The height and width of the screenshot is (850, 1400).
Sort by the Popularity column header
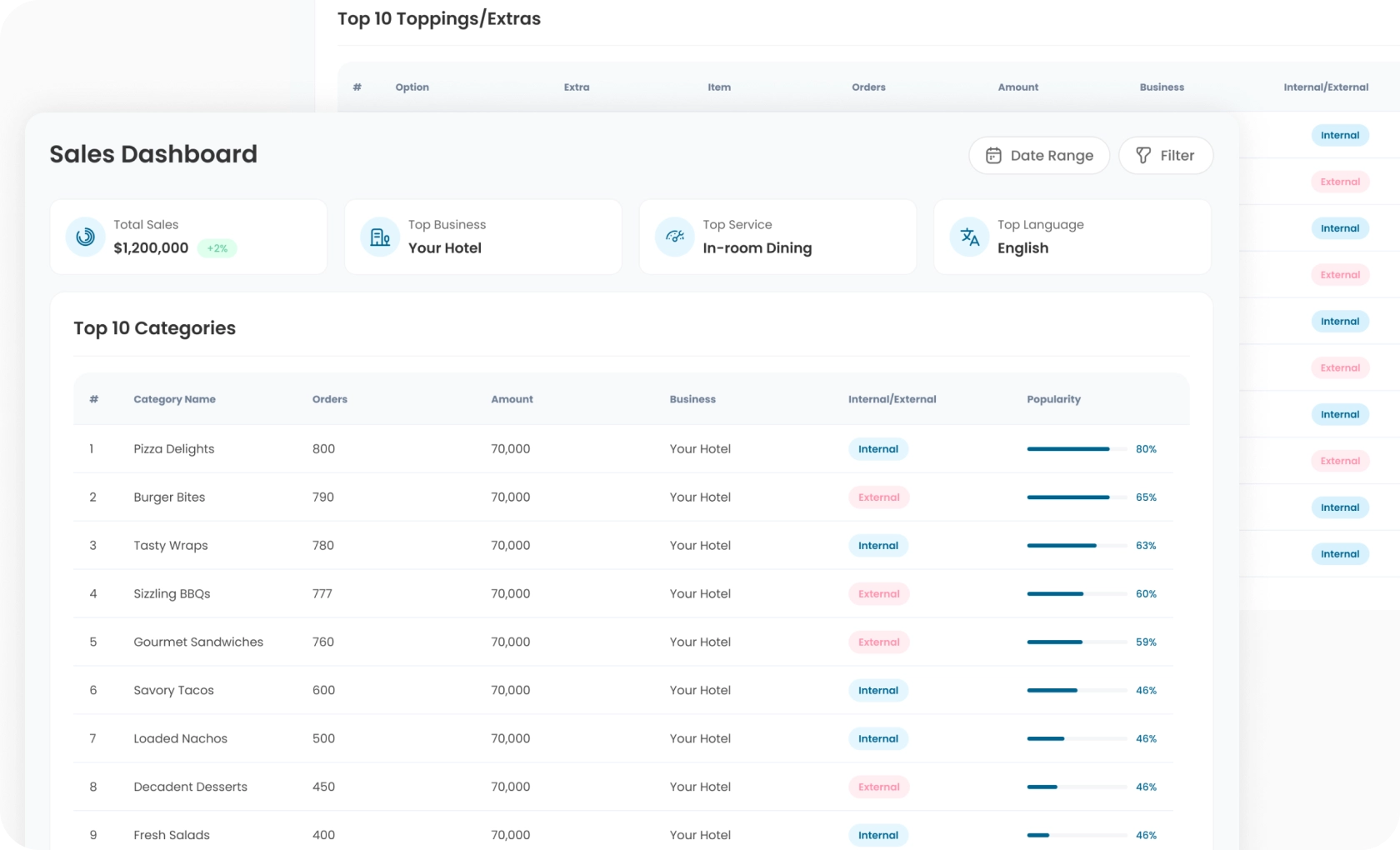(x=1053, y=399)
